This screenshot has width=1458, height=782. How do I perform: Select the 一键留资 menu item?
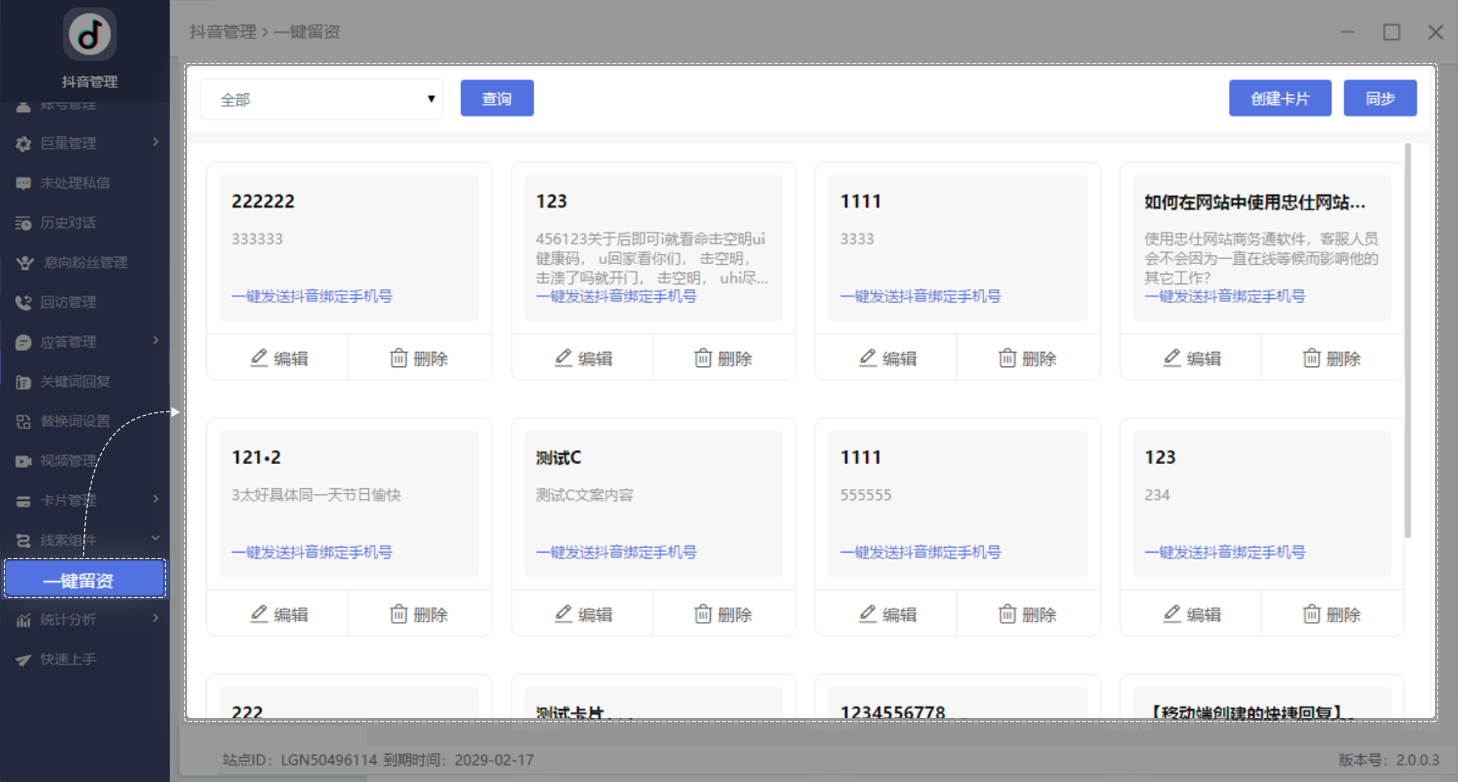click(84, 580)
